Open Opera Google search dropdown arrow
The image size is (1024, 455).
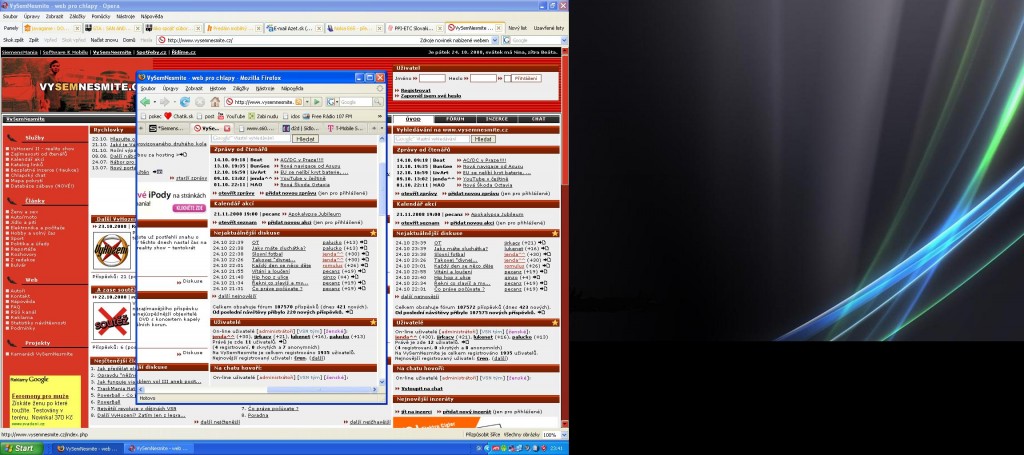pyautogui.click(x=564, y=40)
